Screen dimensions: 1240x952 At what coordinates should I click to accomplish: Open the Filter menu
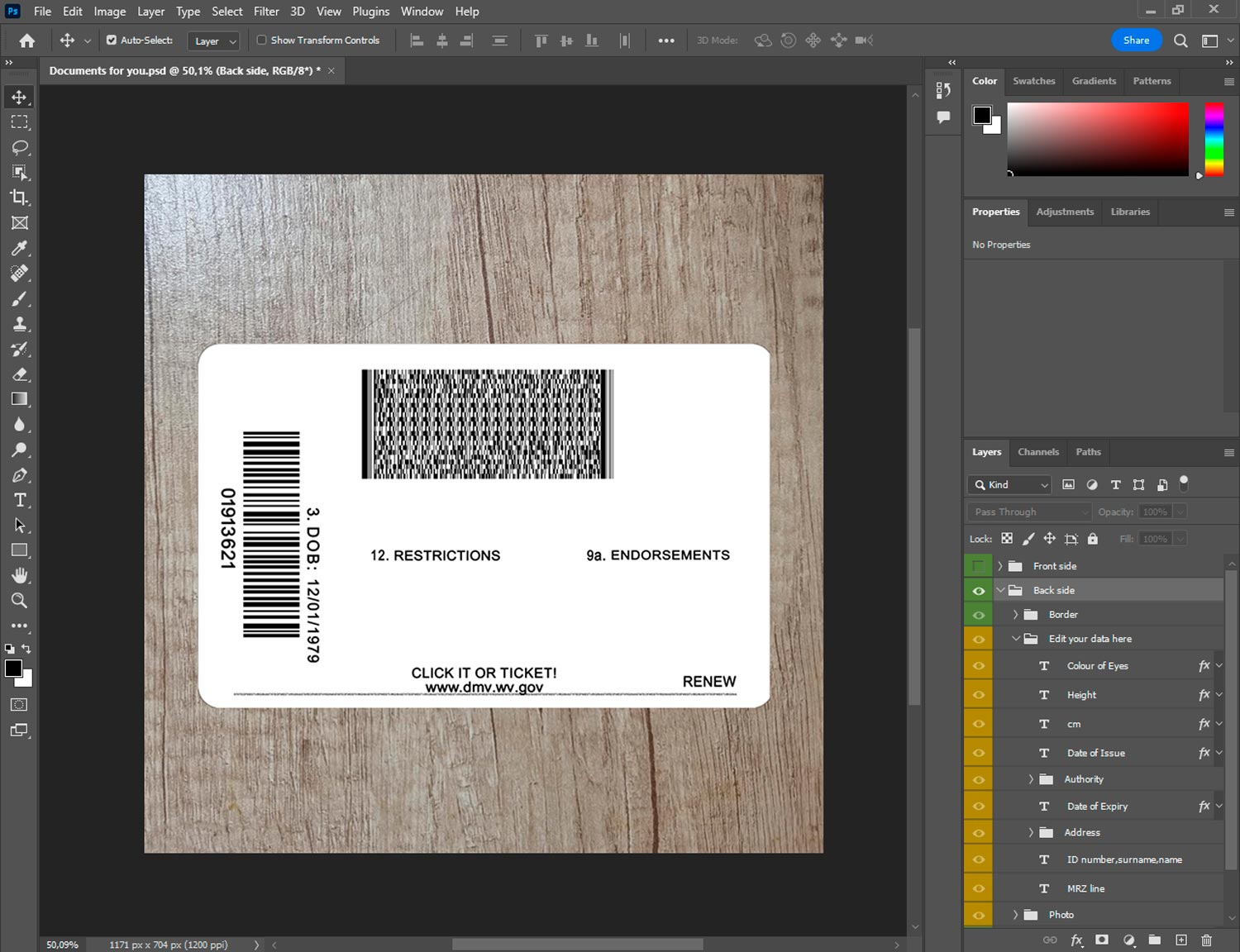coord(266,12)
